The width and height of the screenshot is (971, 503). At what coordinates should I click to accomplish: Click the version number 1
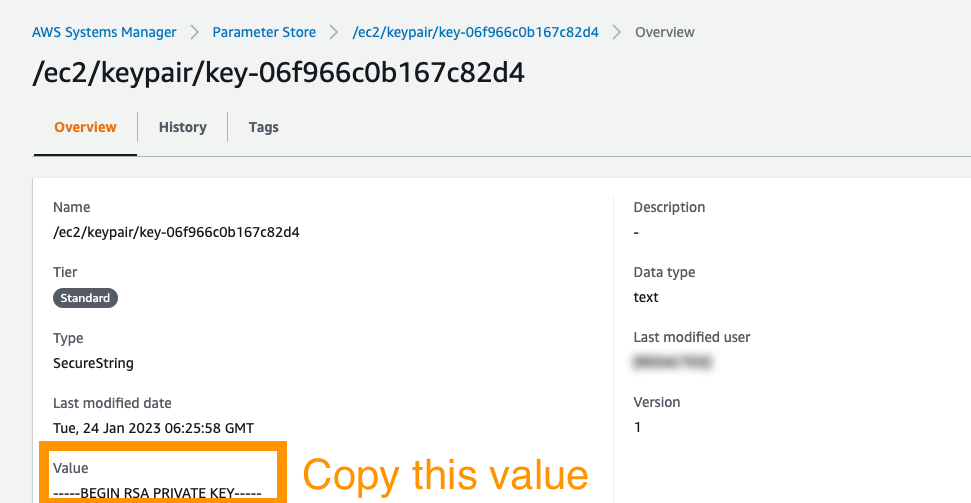pos(638,427)
